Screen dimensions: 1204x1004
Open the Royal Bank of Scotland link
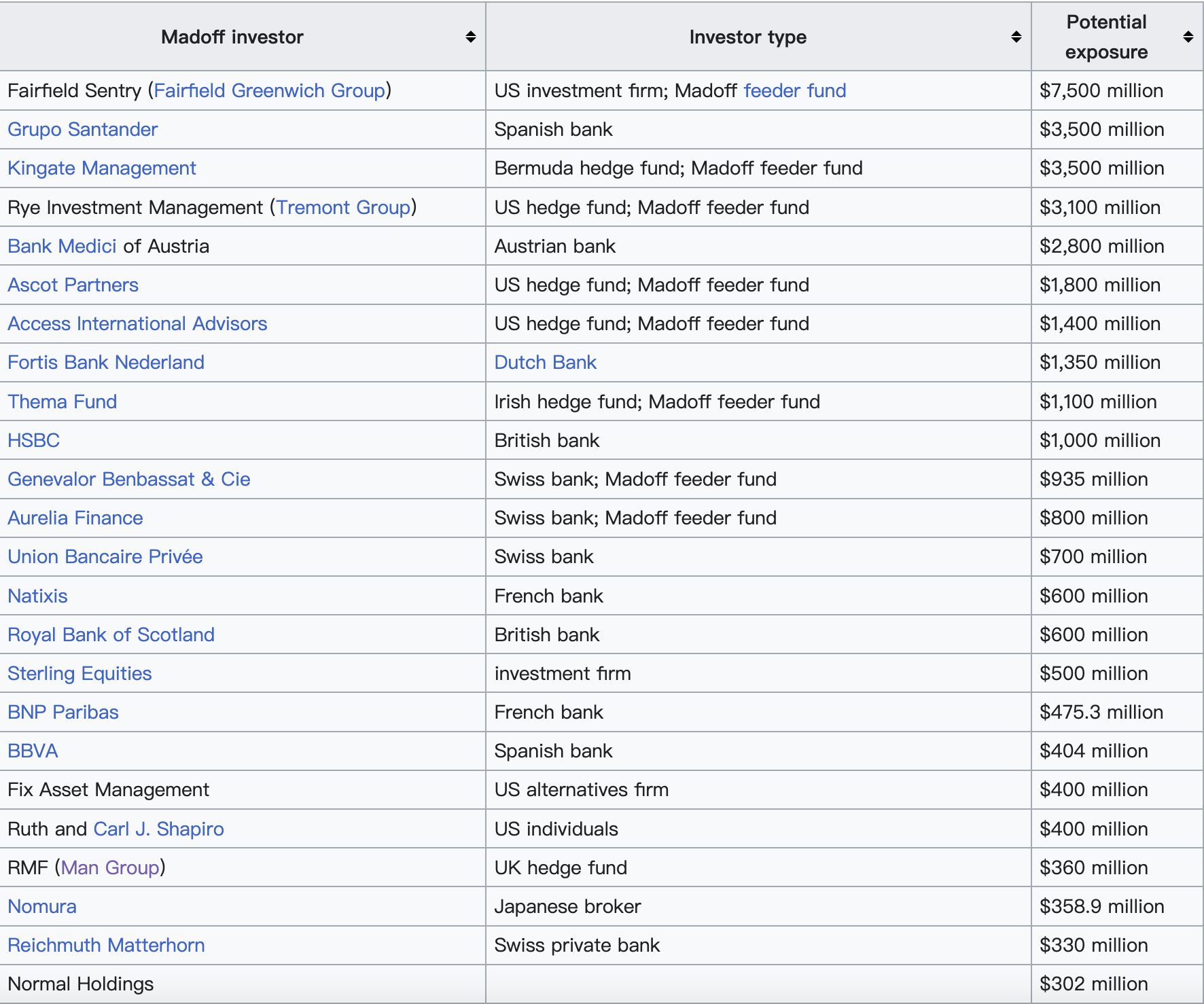(111, 634)
